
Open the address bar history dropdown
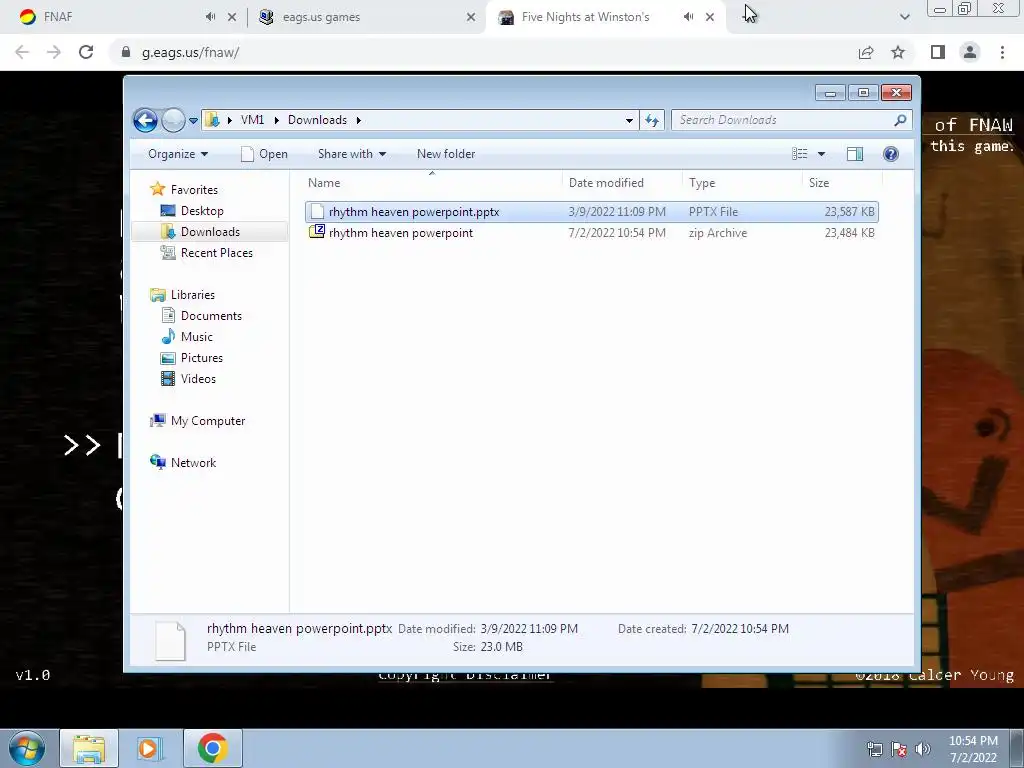629,120
